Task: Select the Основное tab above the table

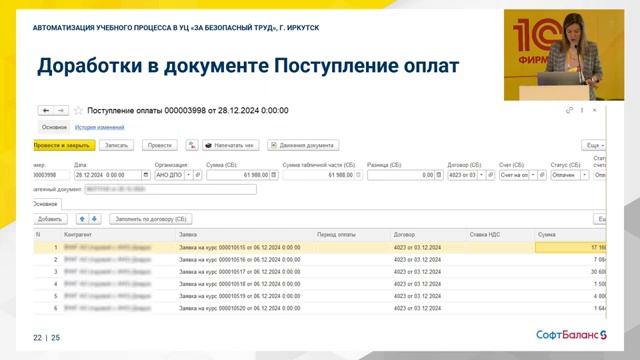Action: click(47, 204)
